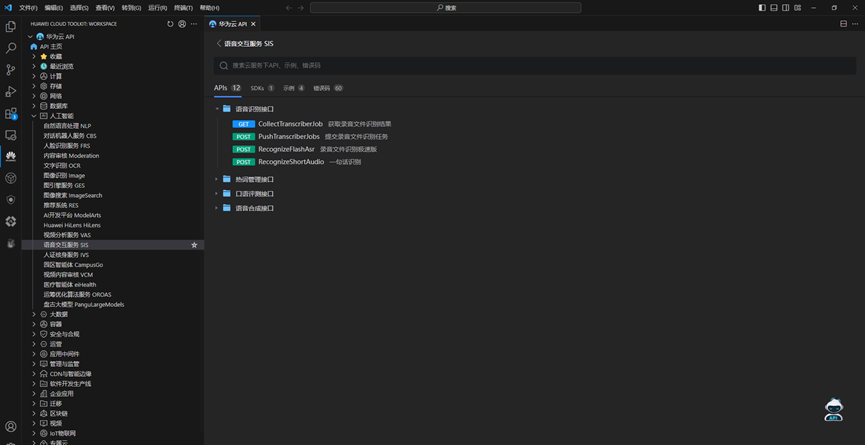
Task: Open the 文件(F) menu
Action: [28, 8]
